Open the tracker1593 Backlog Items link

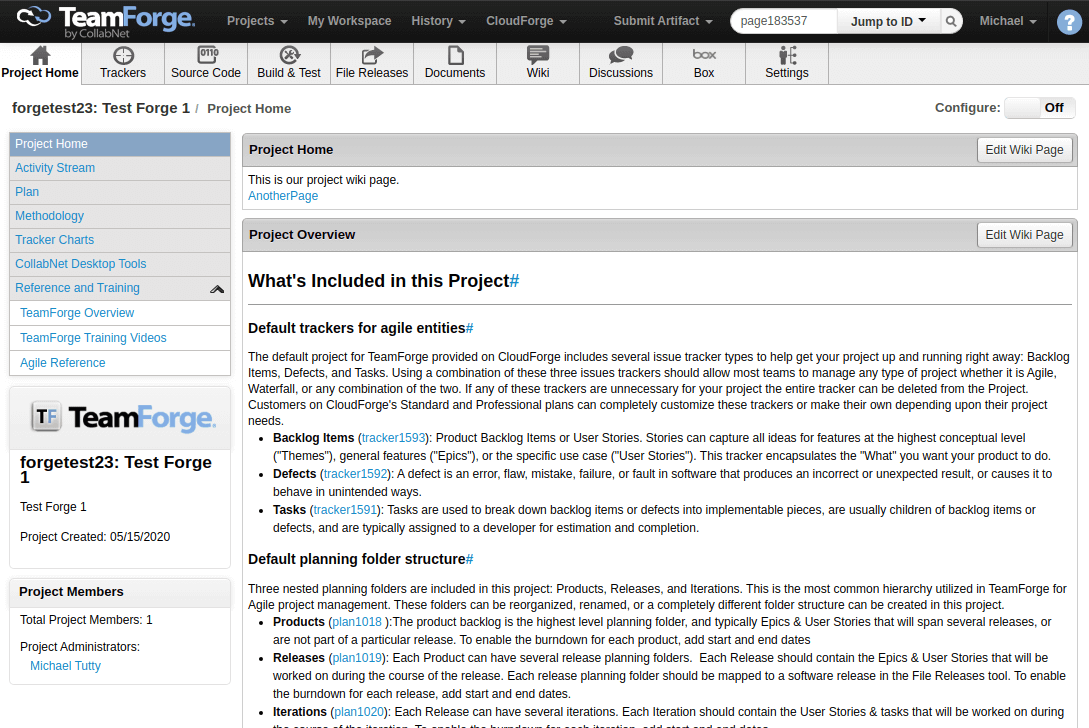(393, 438)
